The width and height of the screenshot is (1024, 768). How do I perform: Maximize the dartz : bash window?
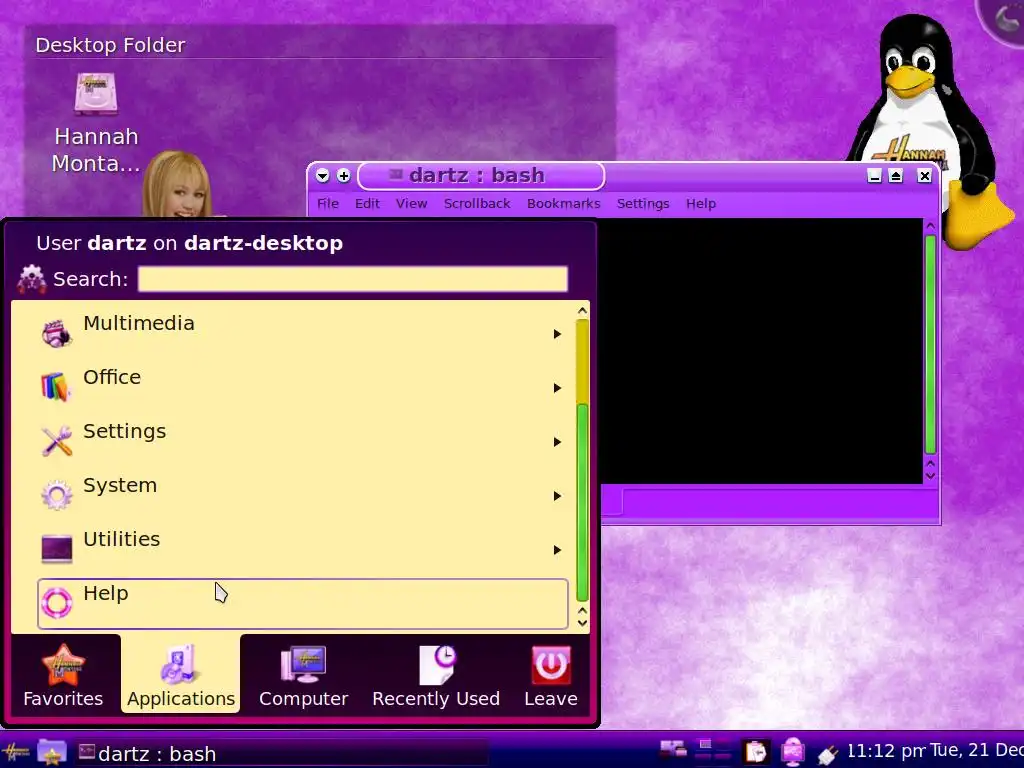pos(895,176)
